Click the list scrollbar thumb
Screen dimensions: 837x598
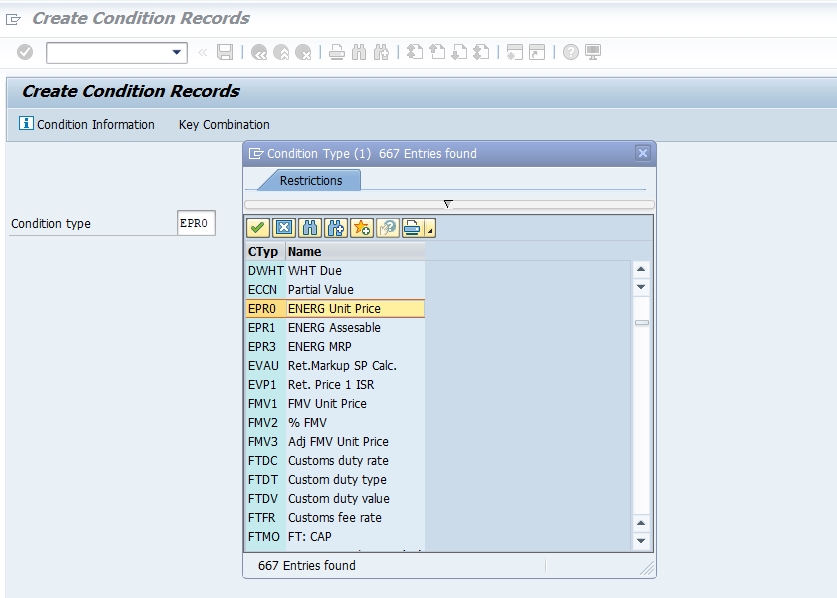642,322
